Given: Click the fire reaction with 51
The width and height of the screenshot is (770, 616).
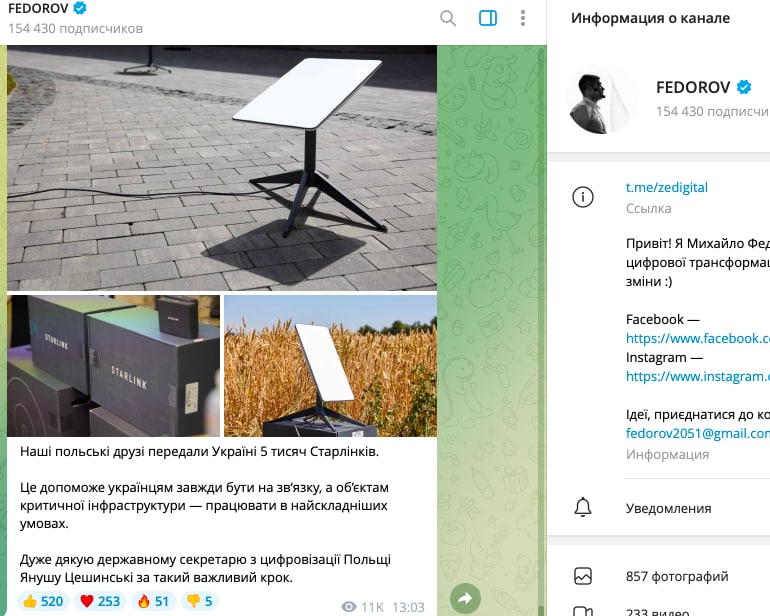Looking at the screenshot, I should pyautogui.click(x=154, y=601).
